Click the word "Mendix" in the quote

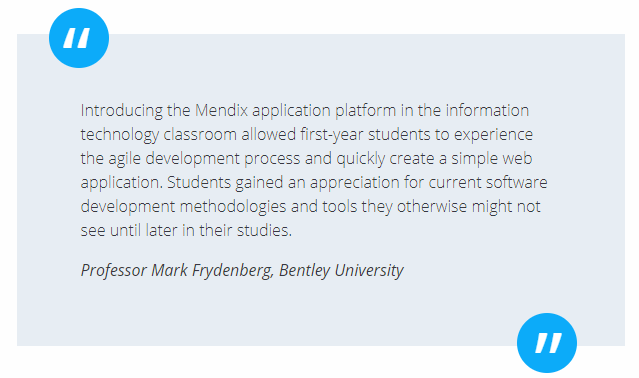coord(221,110)
